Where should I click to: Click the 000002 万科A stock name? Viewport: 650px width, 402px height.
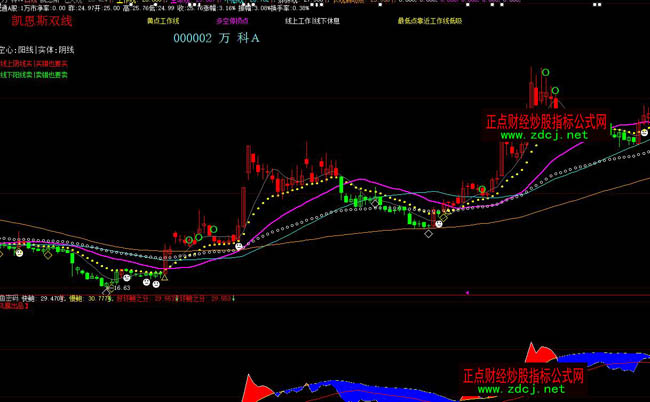(216, 38)
